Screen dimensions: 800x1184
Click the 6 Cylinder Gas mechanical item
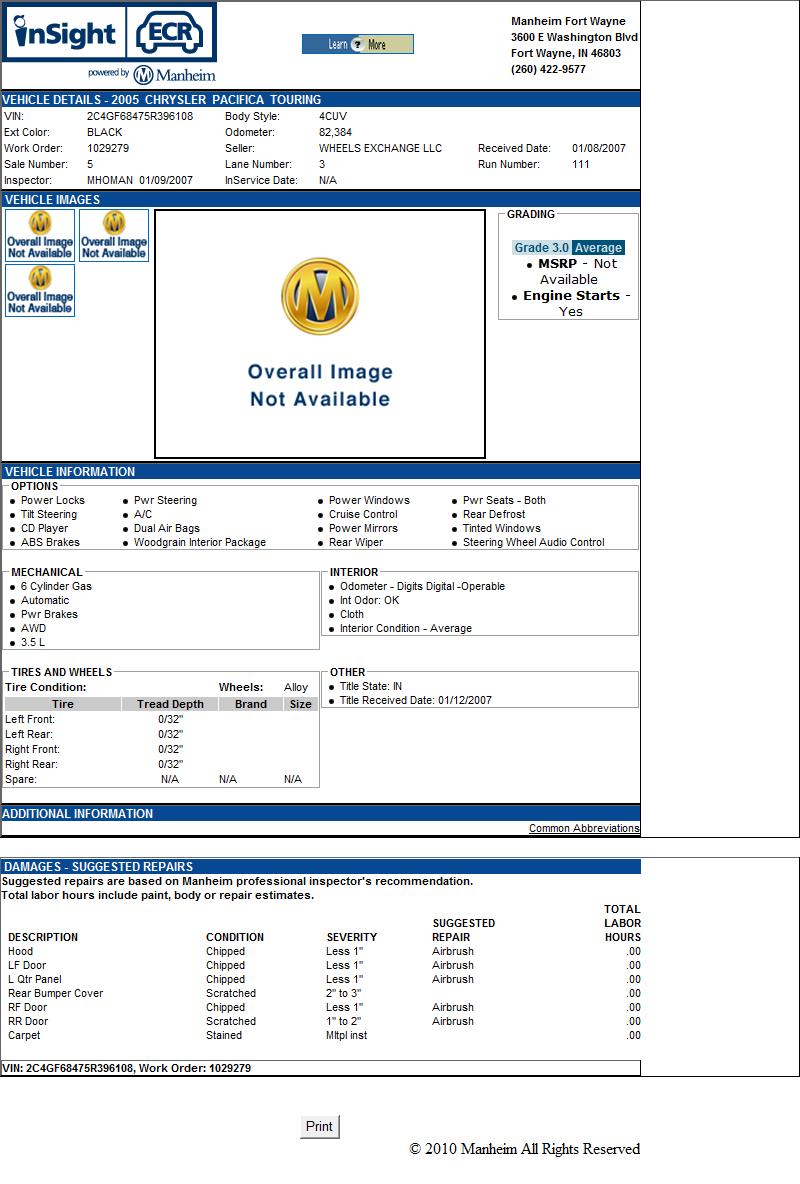(56, 586)
